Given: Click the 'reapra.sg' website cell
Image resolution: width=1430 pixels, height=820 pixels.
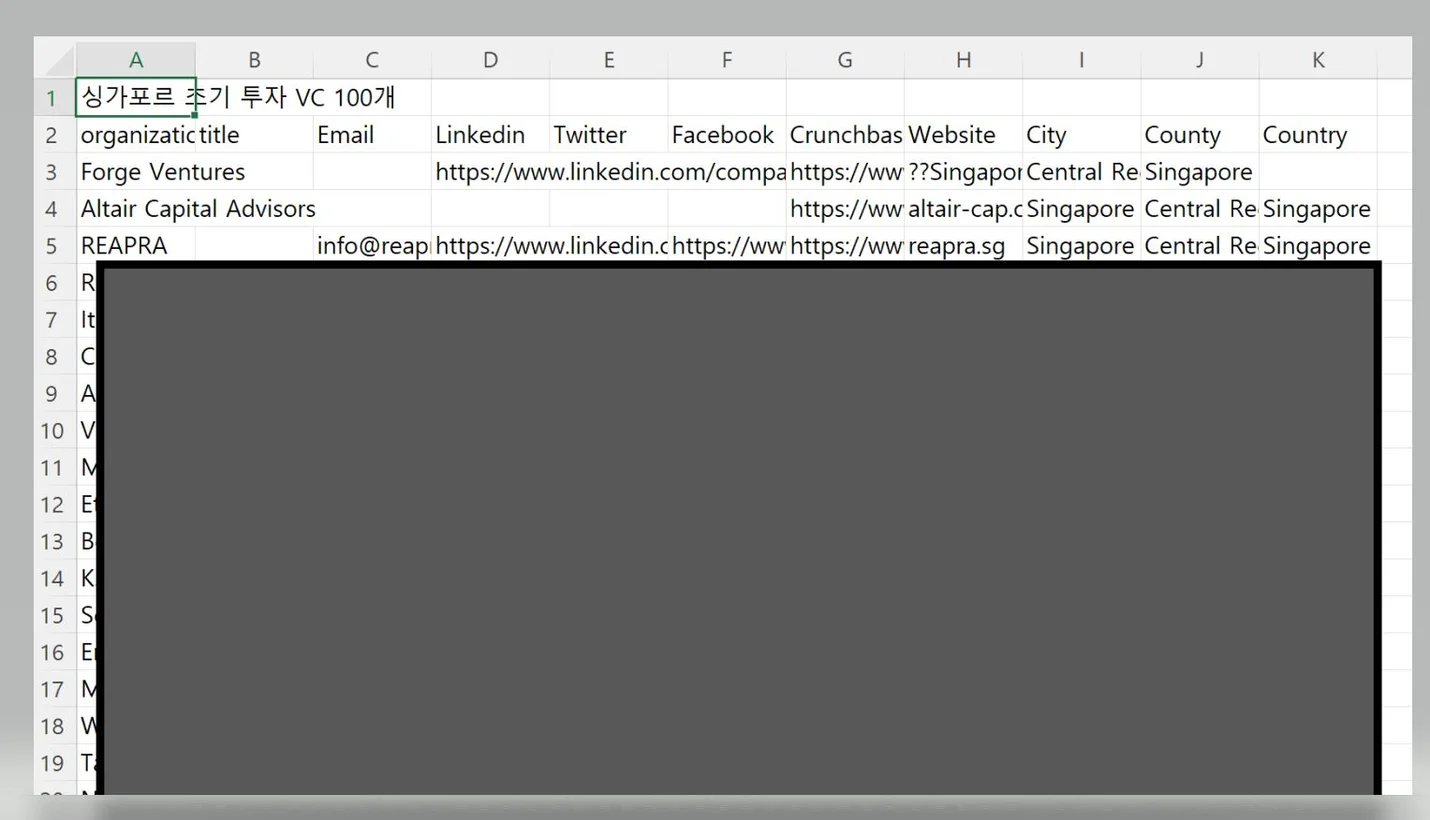Looking at the screenshot, I should 963,245.
